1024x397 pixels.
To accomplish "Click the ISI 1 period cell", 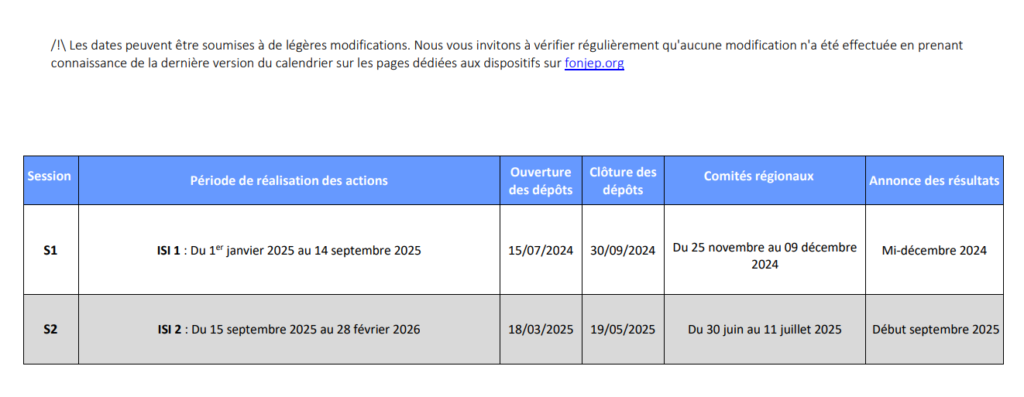I will (289, 250).
